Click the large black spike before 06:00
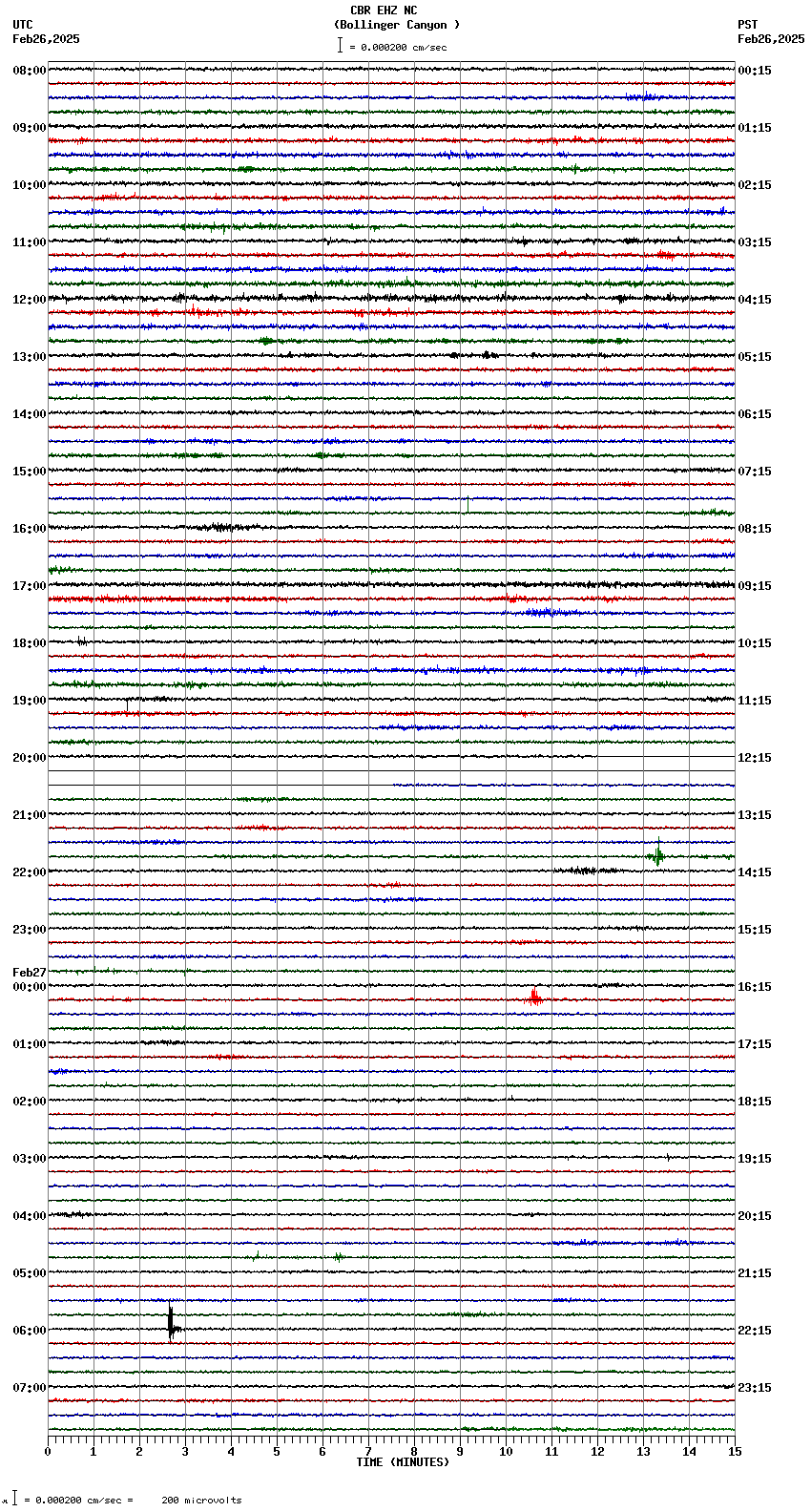This screenshot has height=1512, width=811. point(171,1322)
